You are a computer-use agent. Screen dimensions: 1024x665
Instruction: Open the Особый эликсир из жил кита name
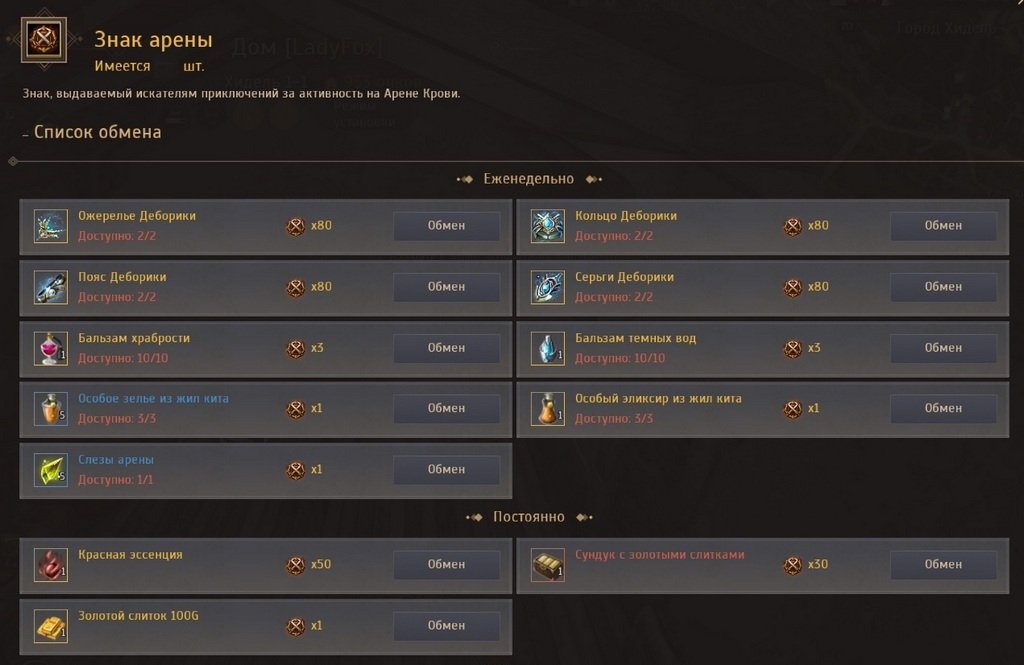coord(658,398)
